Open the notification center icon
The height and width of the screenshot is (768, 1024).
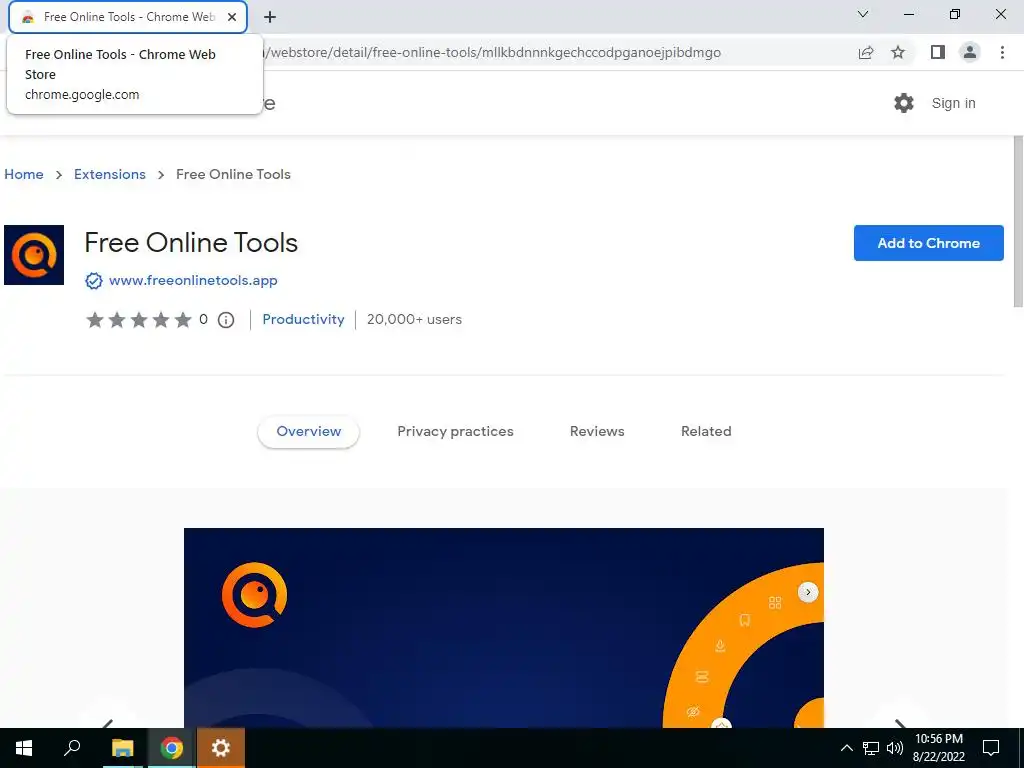click(991, 748)
